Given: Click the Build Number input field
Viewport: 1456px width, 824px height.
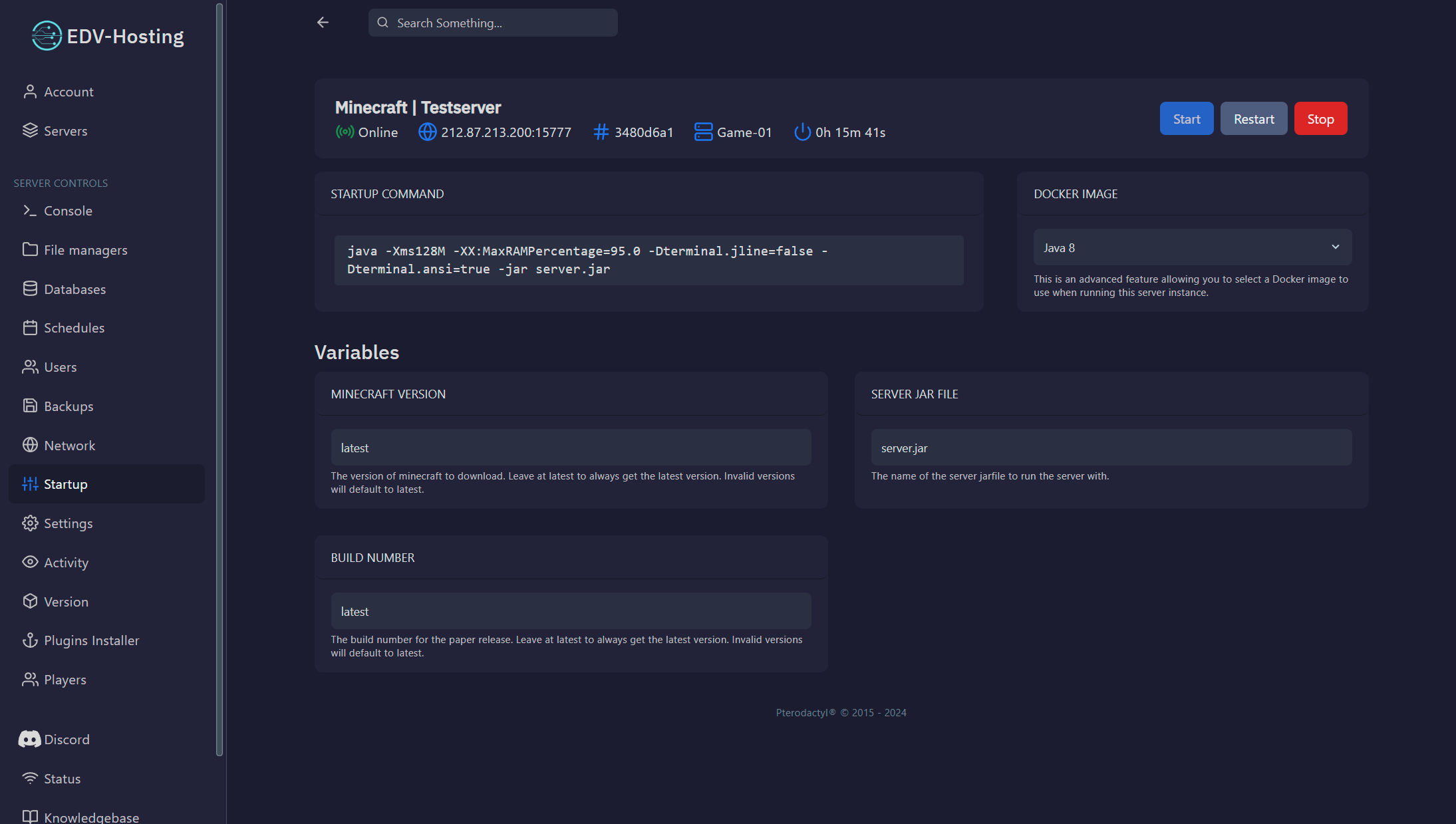Looking at the screenshot, I should pyautogui.click(x=571, y=611).
